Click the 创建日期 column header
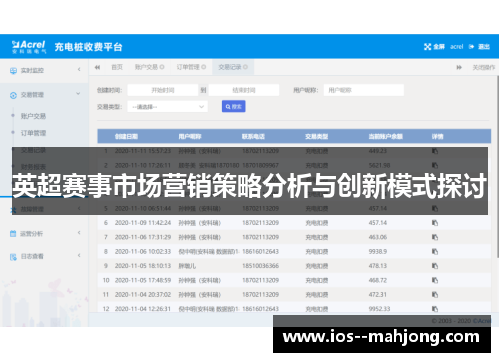 (x=126, y=136)
